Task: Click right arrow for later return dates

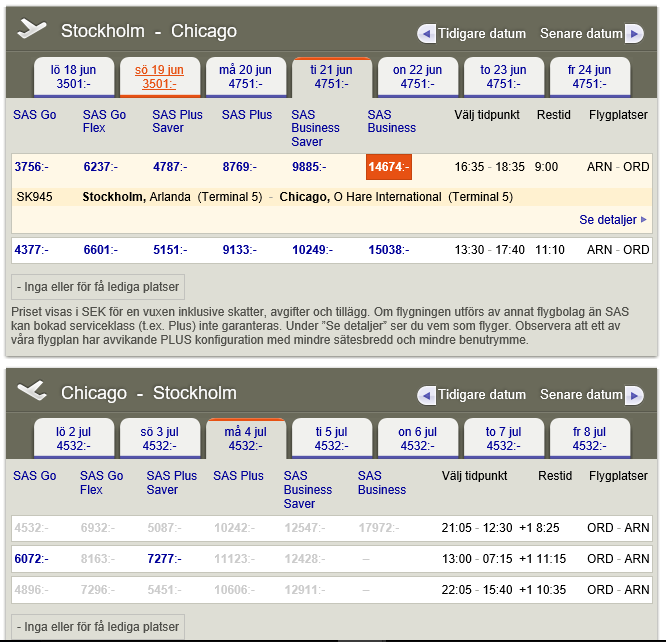Action: point(634,395)
